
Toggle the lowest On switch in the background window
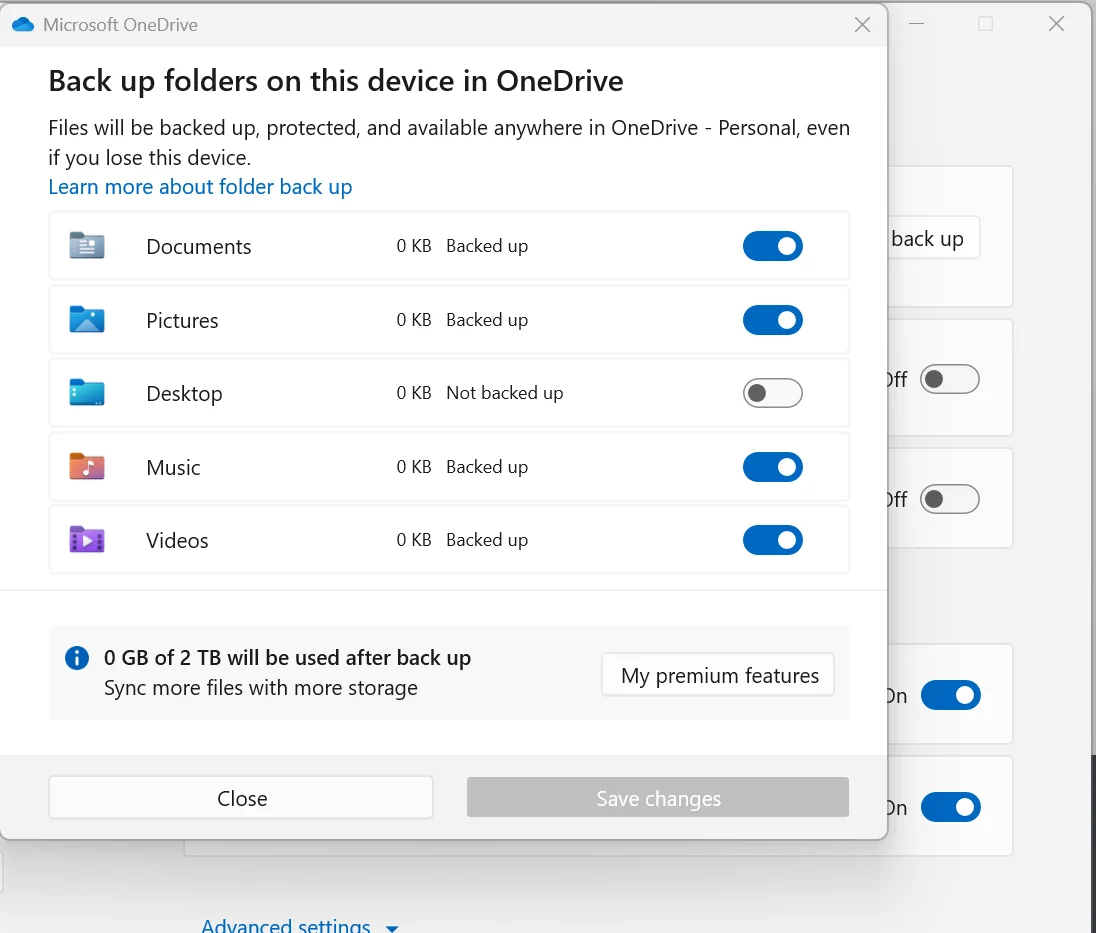tap(951, 807)
